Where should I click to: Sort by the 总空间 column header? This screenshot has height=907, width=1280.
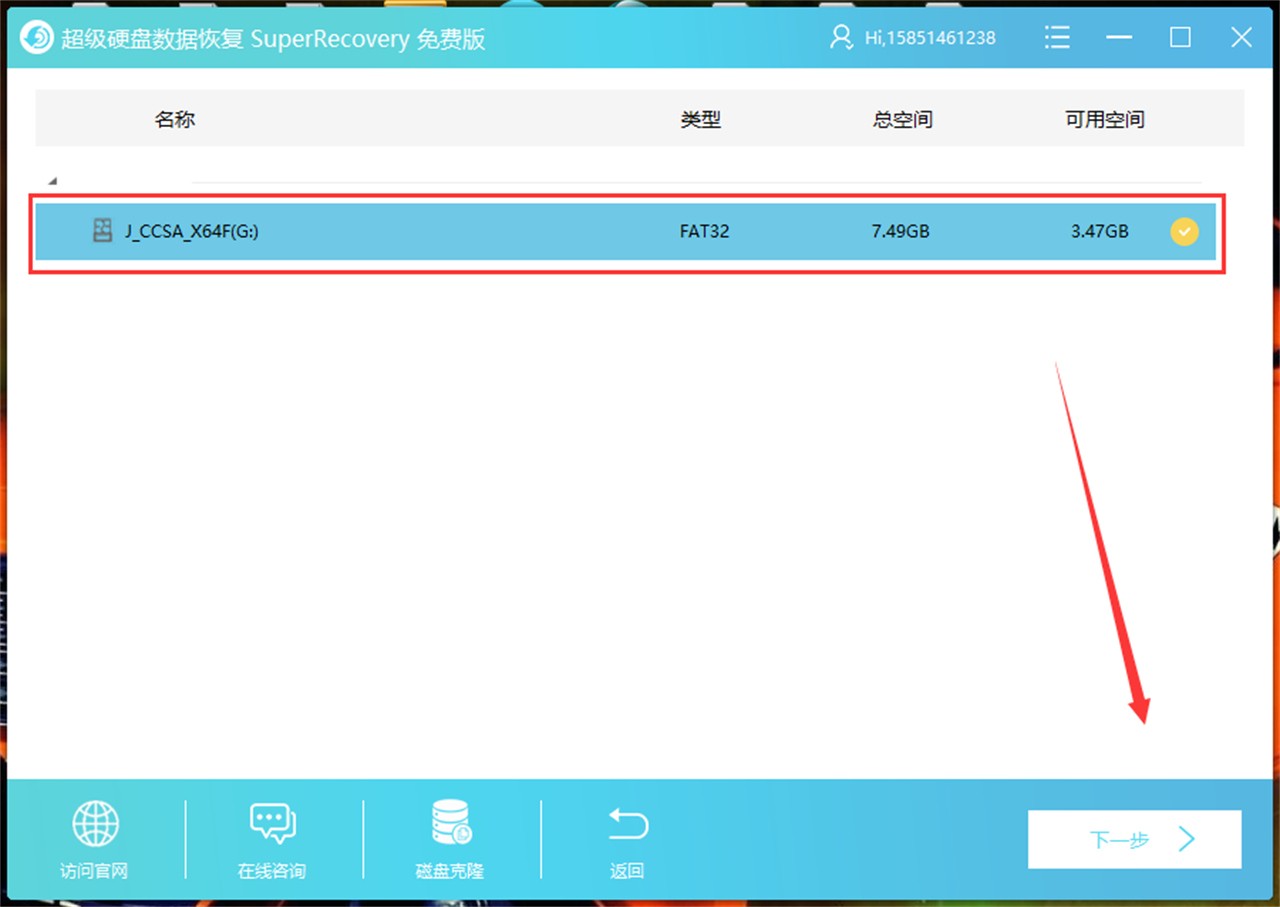click(x=902, y=119)
